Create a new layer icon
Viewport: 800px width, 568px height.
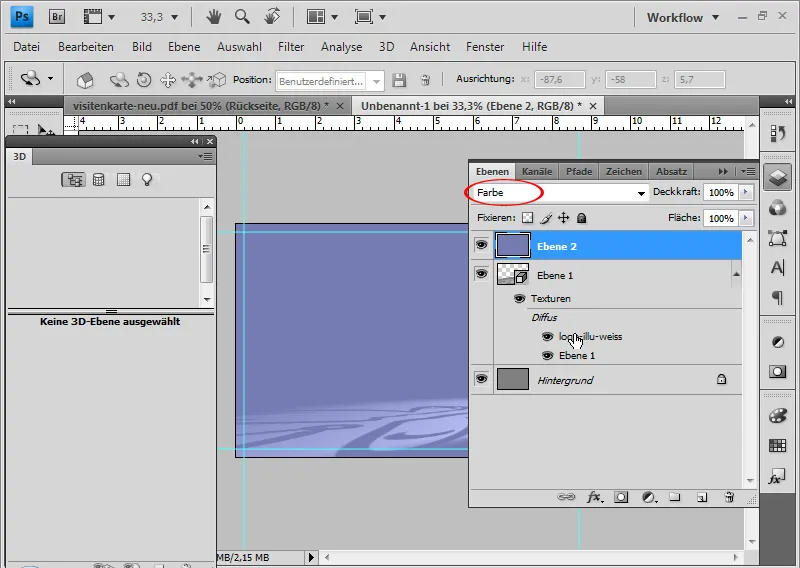click(x=702, y=498)
